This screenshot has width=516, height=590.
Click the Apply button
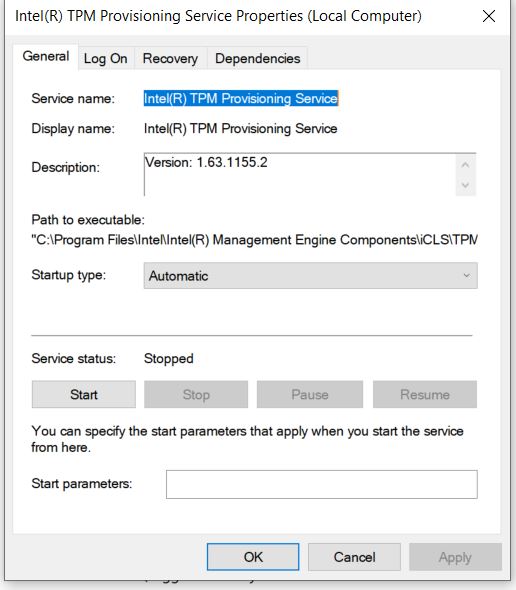[455, 557]
